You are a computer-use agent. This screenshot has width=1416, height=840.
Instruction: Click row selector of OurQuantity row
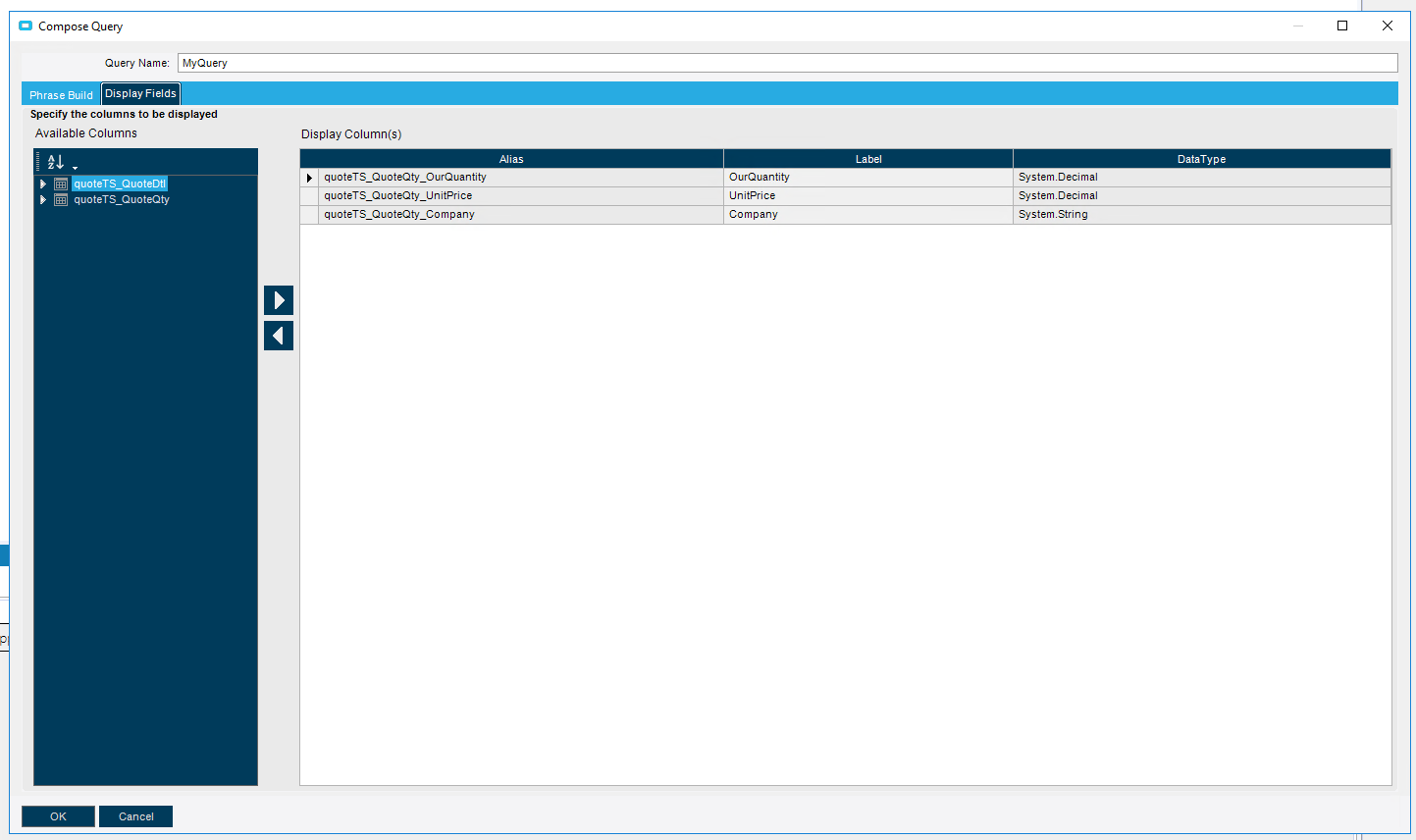tap(309, 178)
